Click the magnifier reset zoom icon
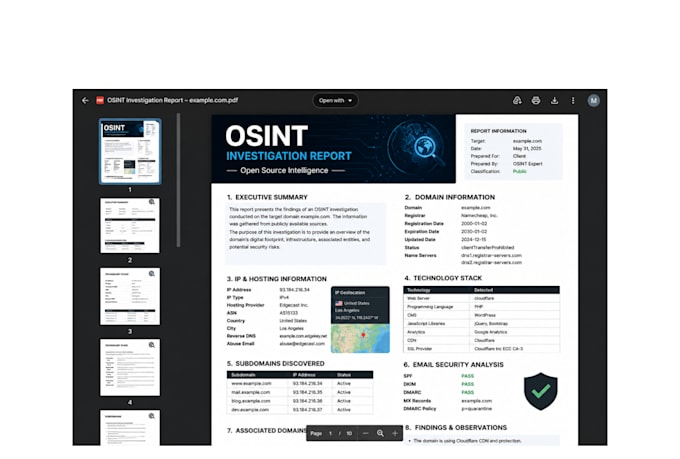 pos(380,433)
